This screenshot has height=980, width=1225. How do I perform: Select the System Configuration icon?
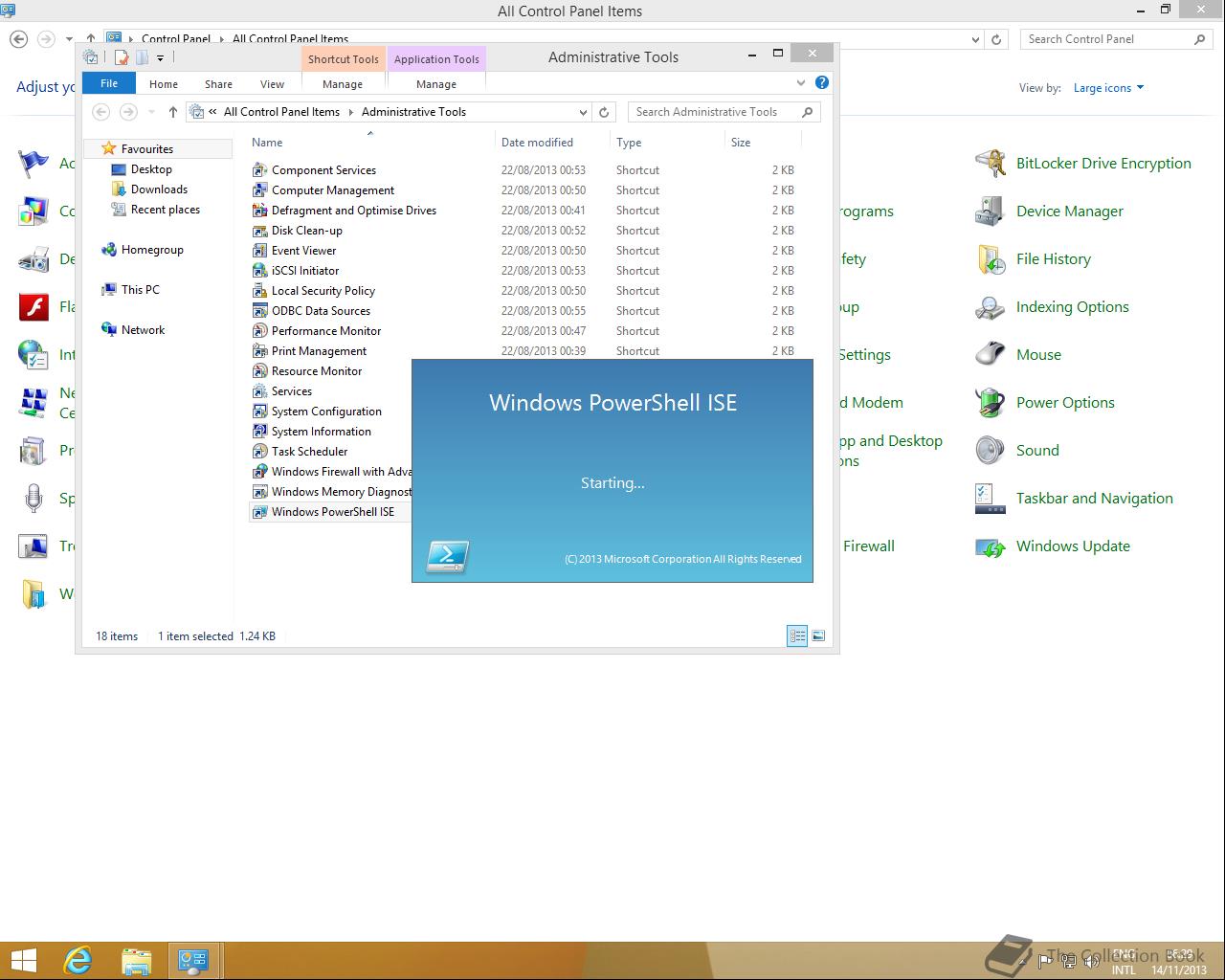coord(259,412)
